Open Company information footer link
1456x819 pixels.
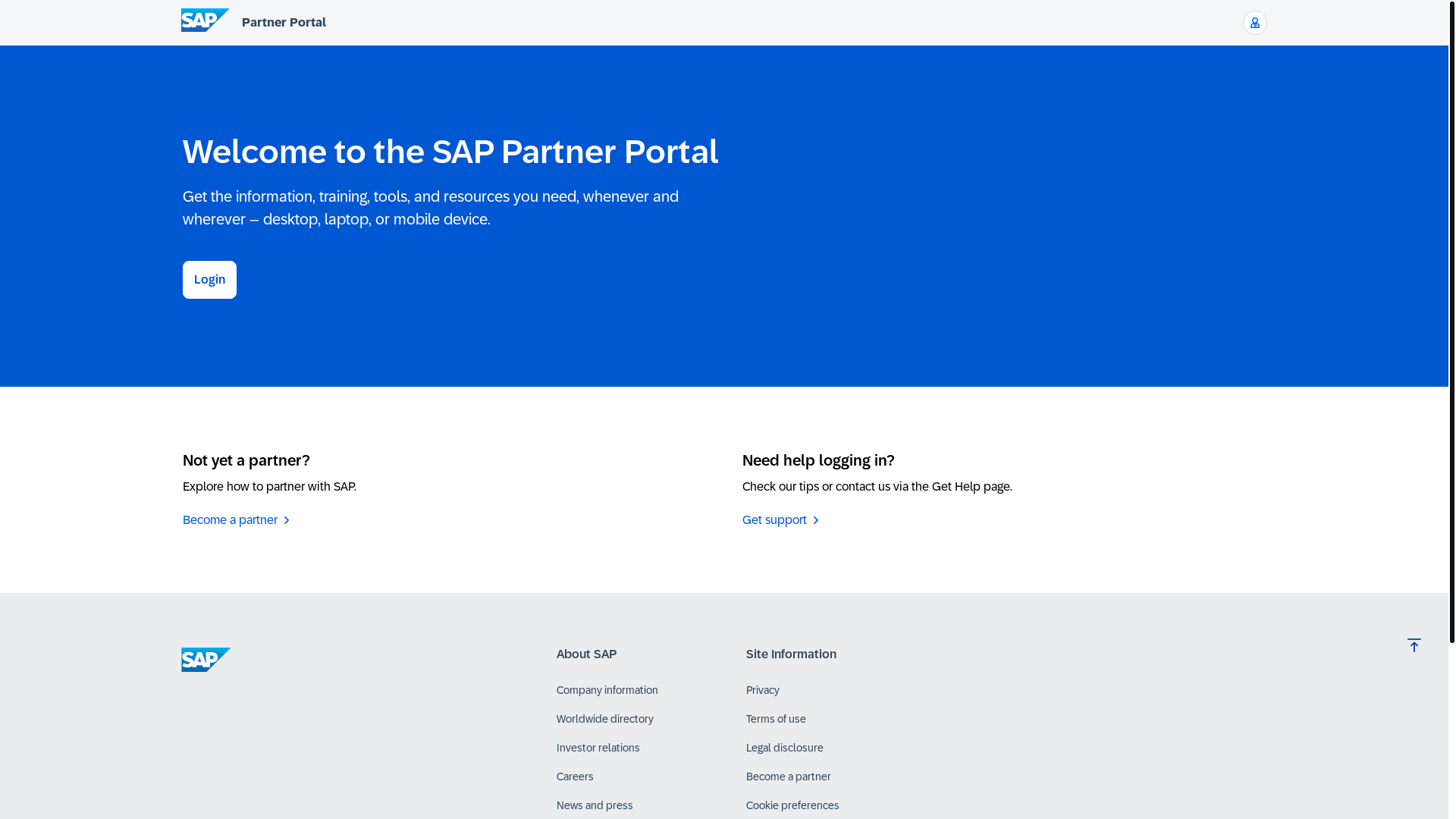tap(607, 690)
